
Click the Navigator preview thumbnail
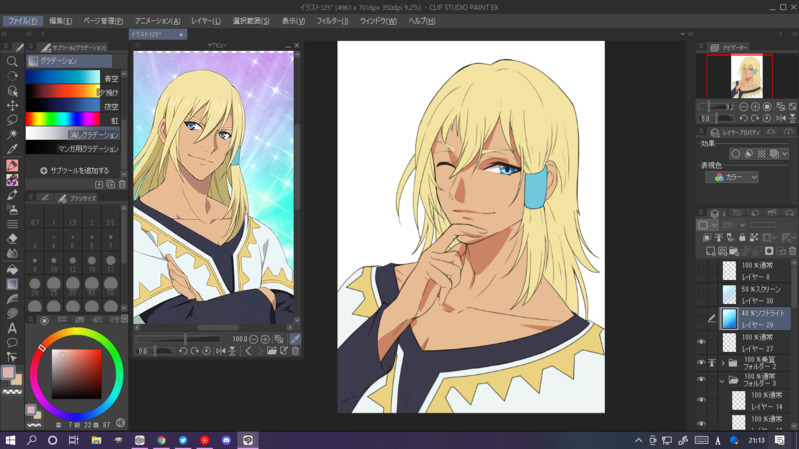746,76
